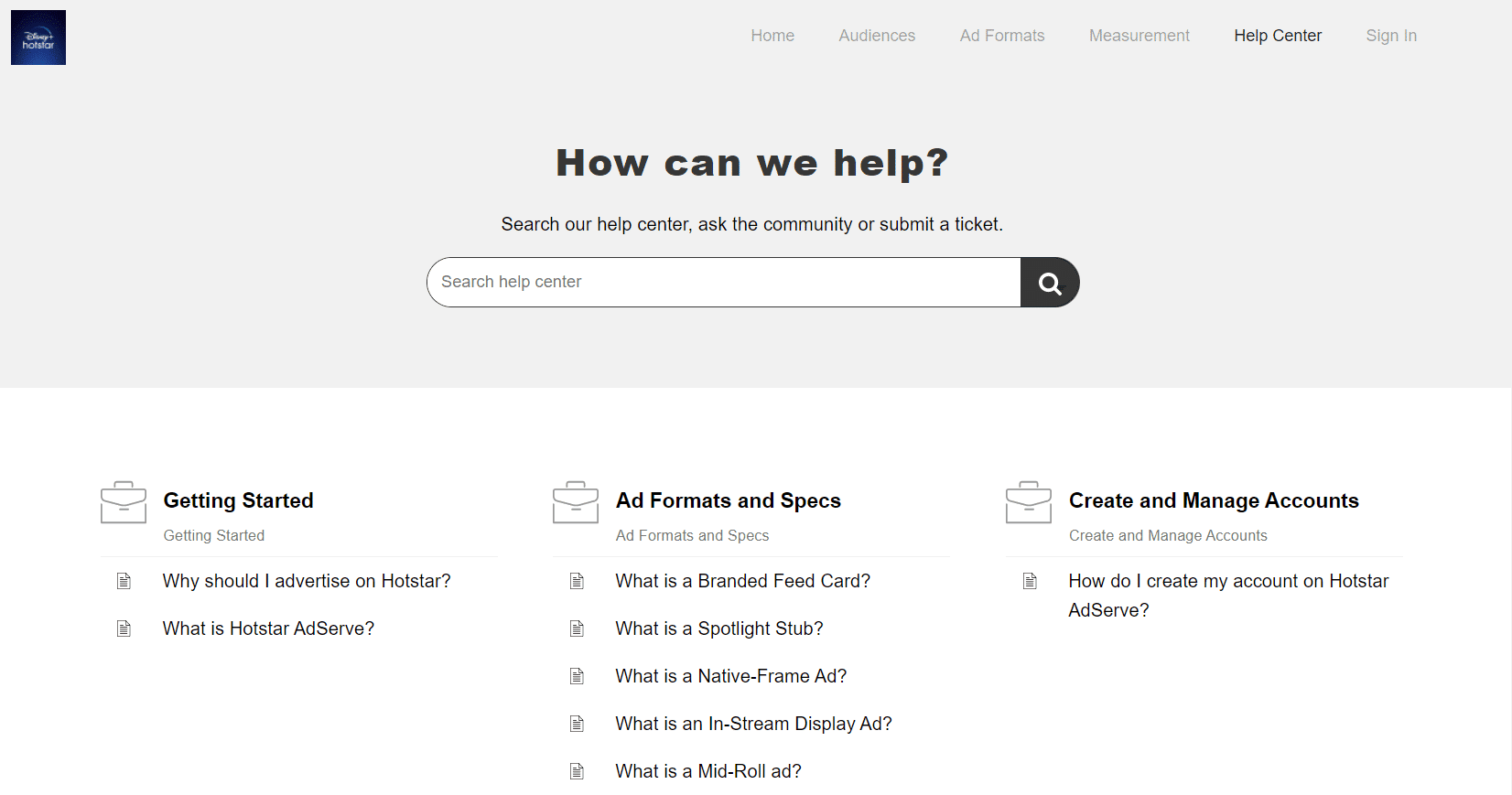Go to the Home menu item

click(x=772, y=36)
